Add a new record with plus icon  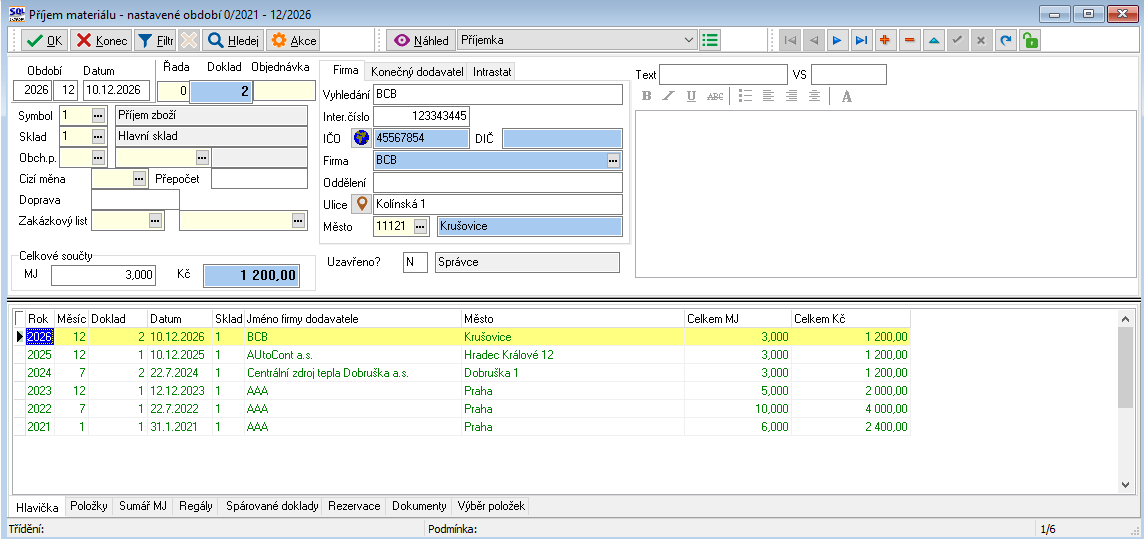pyautogui.click(x=886, y=40)
